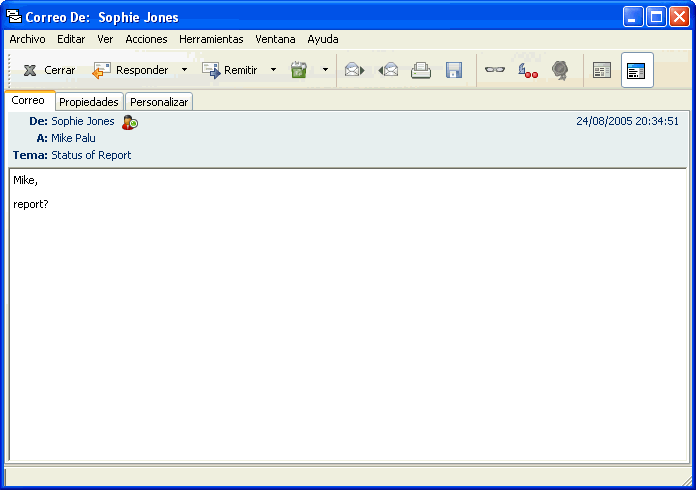Save the message with floppy icon
The image size is (696, 490).
click(454, 70)
